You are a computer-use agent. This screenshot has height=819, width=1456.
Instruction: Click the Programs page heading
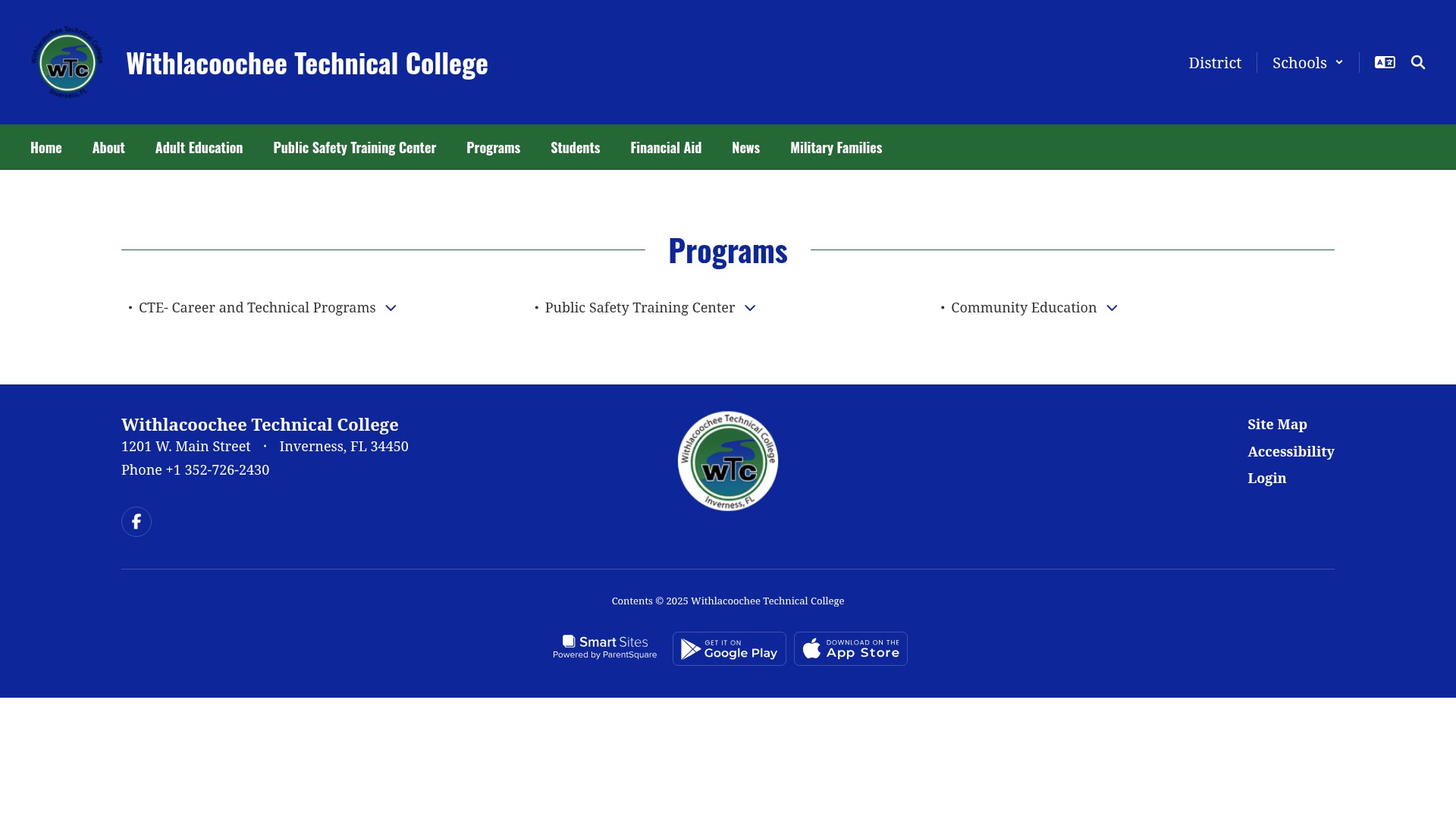point(728,250)
